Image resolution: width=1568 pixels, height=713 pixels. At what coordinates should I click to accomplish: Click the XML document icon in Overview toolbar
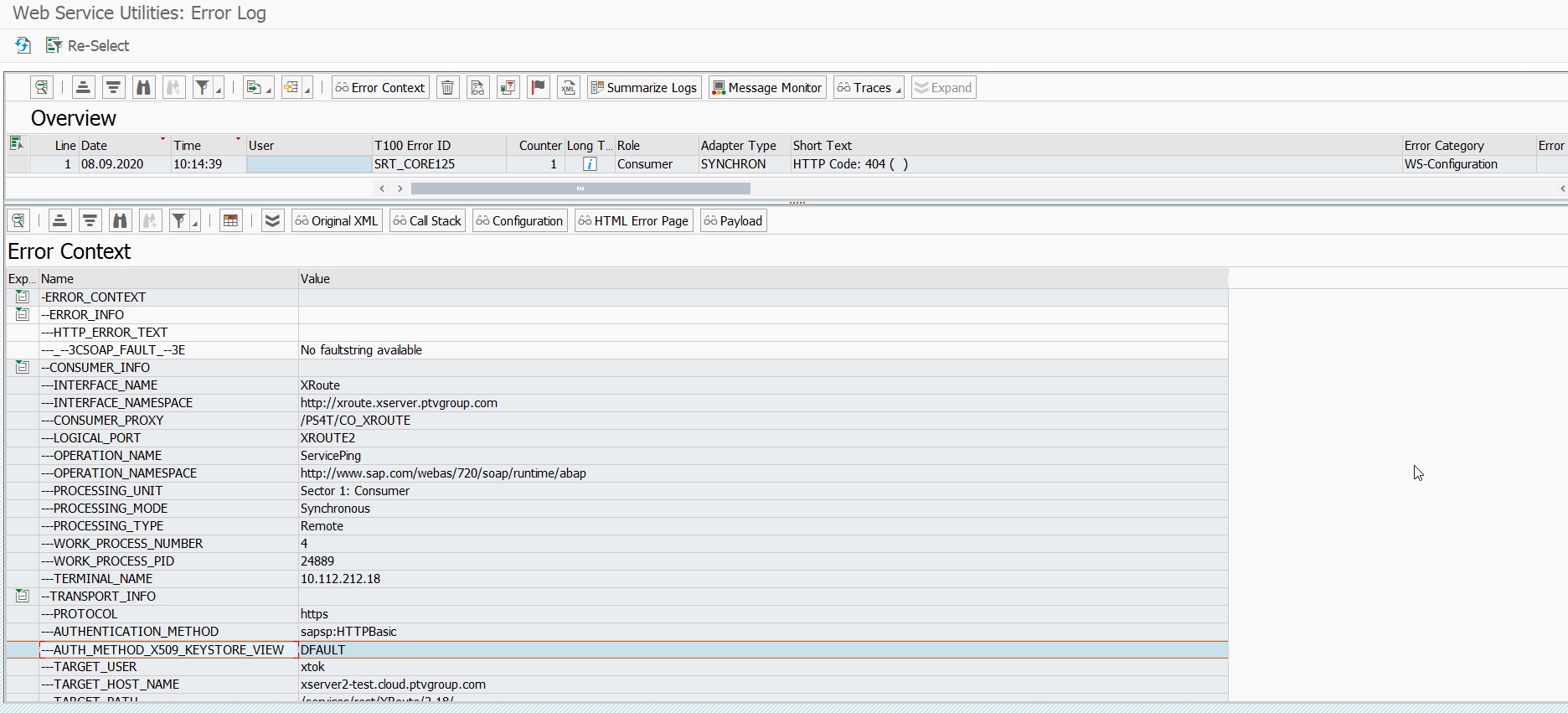click(x=569, y=88)
